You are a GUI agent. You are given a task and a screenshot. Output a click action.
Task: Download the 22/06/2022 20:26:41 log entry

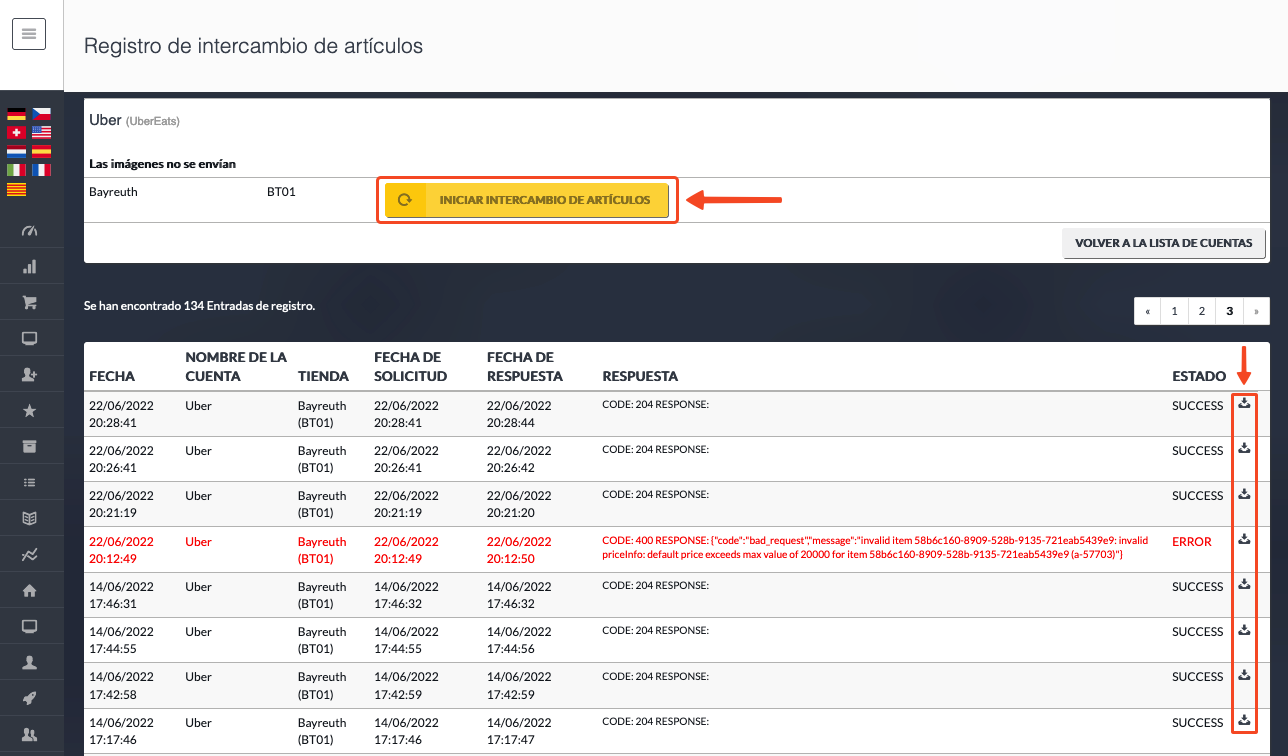pos(1244,448)
